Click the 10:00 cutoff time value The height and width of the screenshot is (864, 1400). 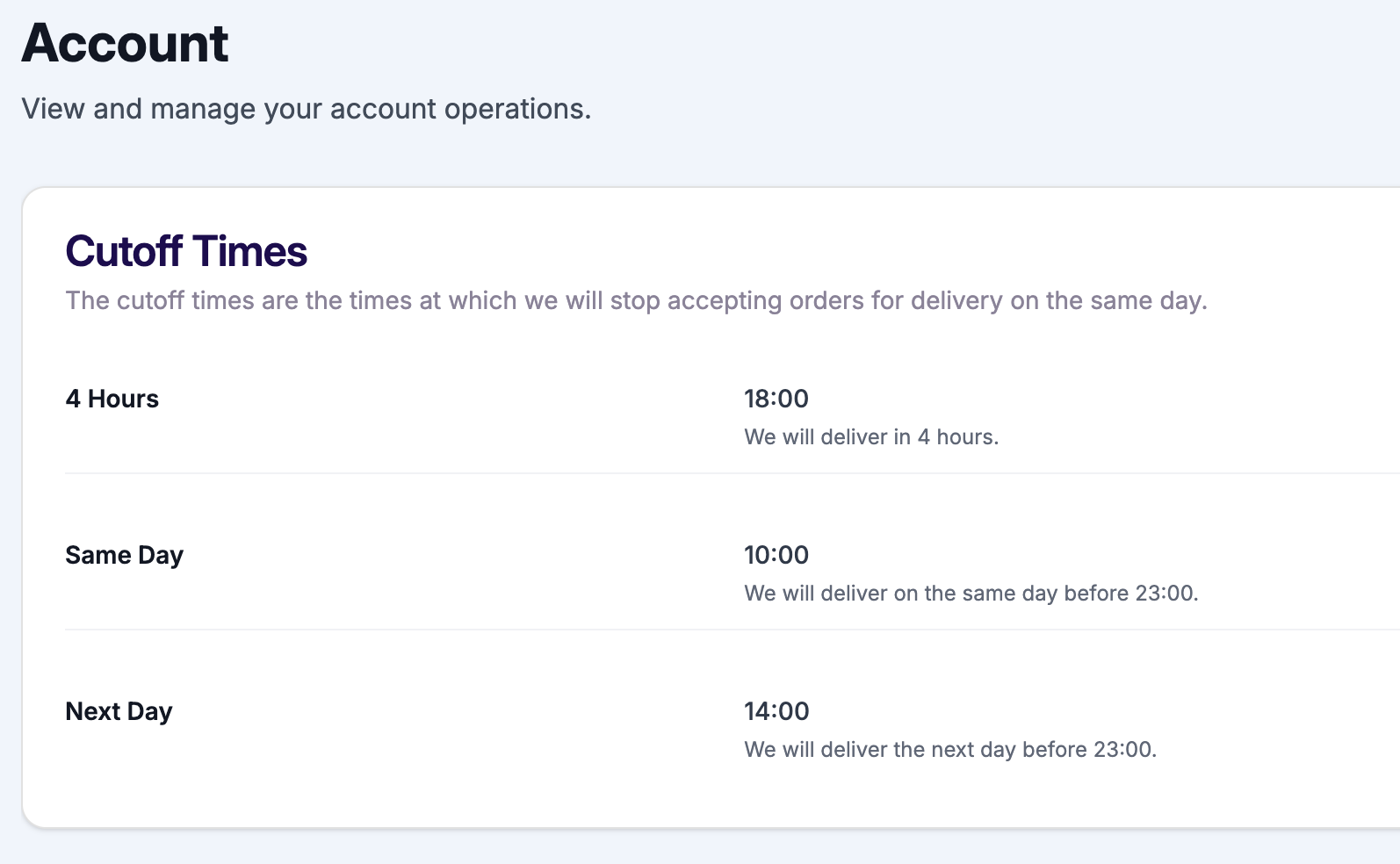pyautogui.click(x=776, y=555)
